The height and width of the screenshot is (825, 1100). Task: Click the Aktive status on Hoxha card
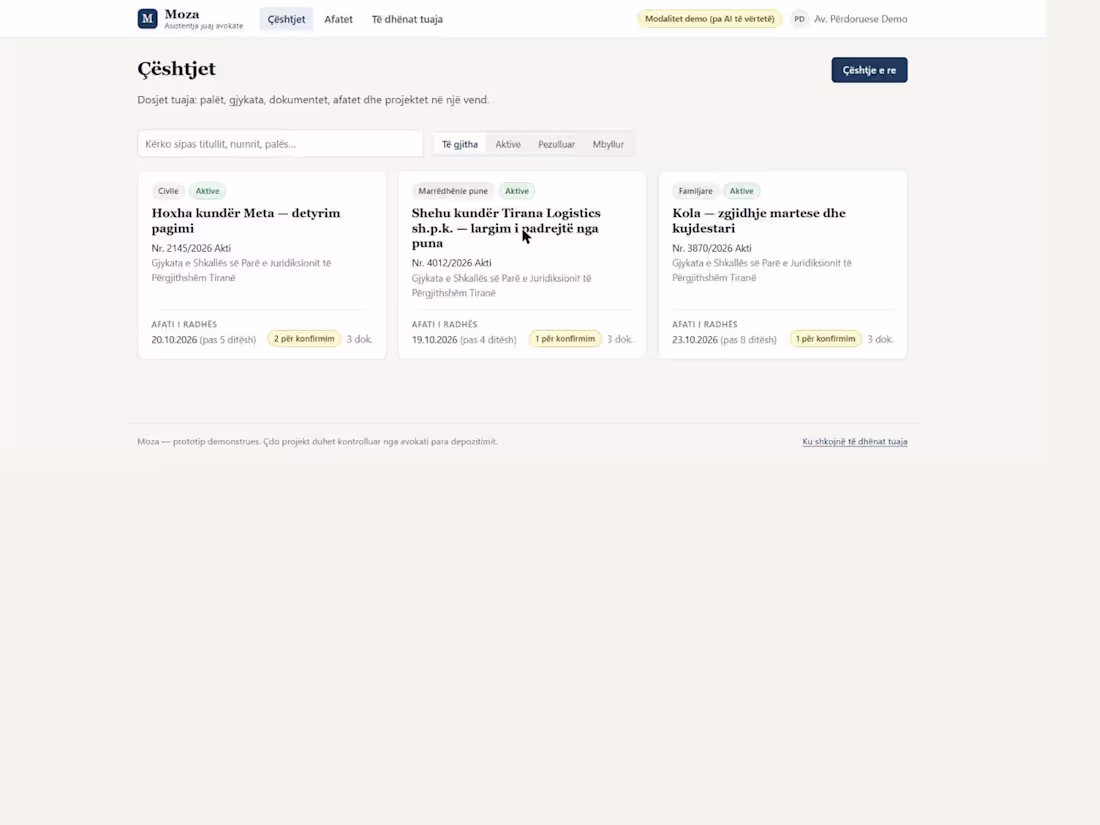208,191
